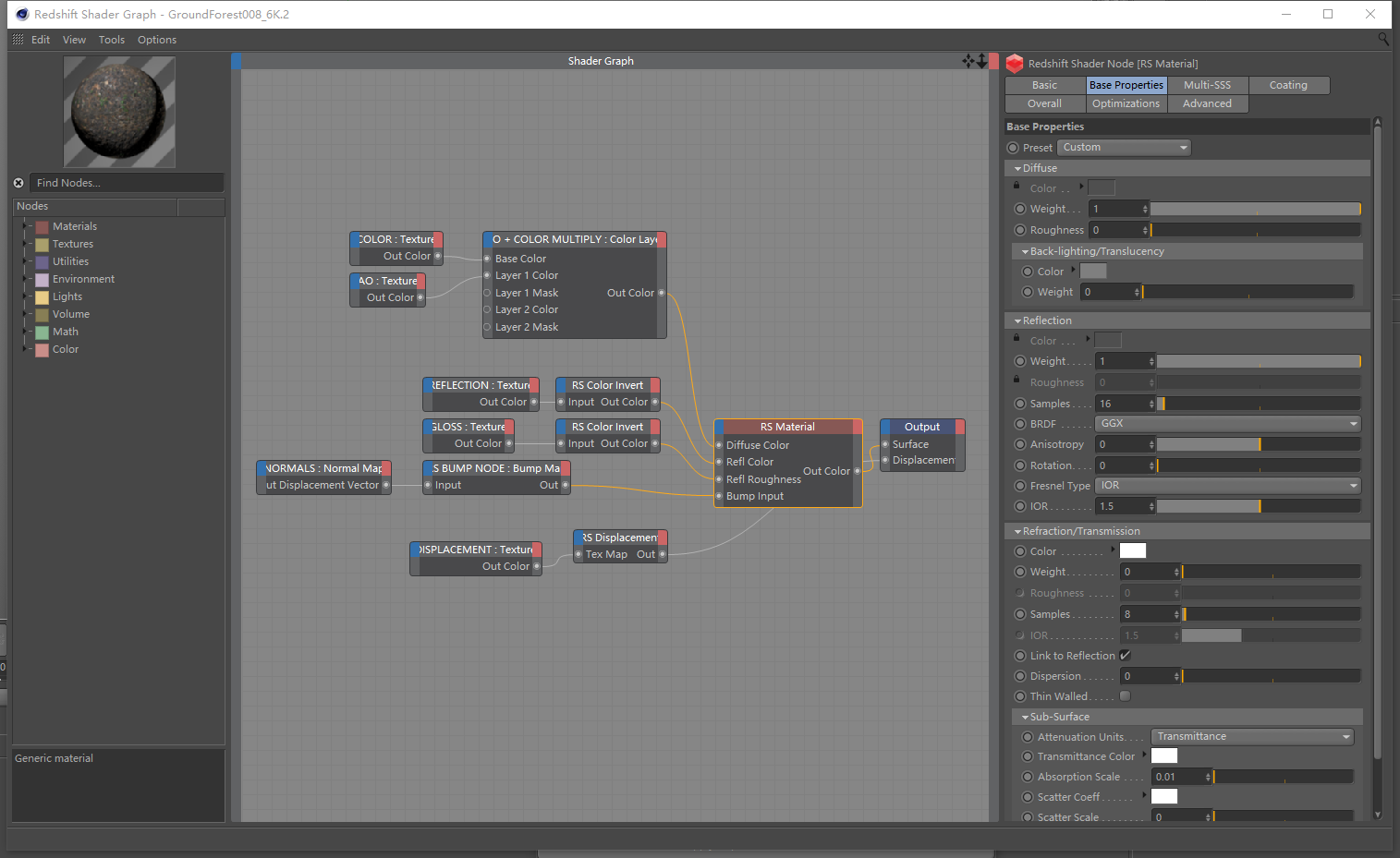Click the clear search X icon

click(x=18, y=183)
